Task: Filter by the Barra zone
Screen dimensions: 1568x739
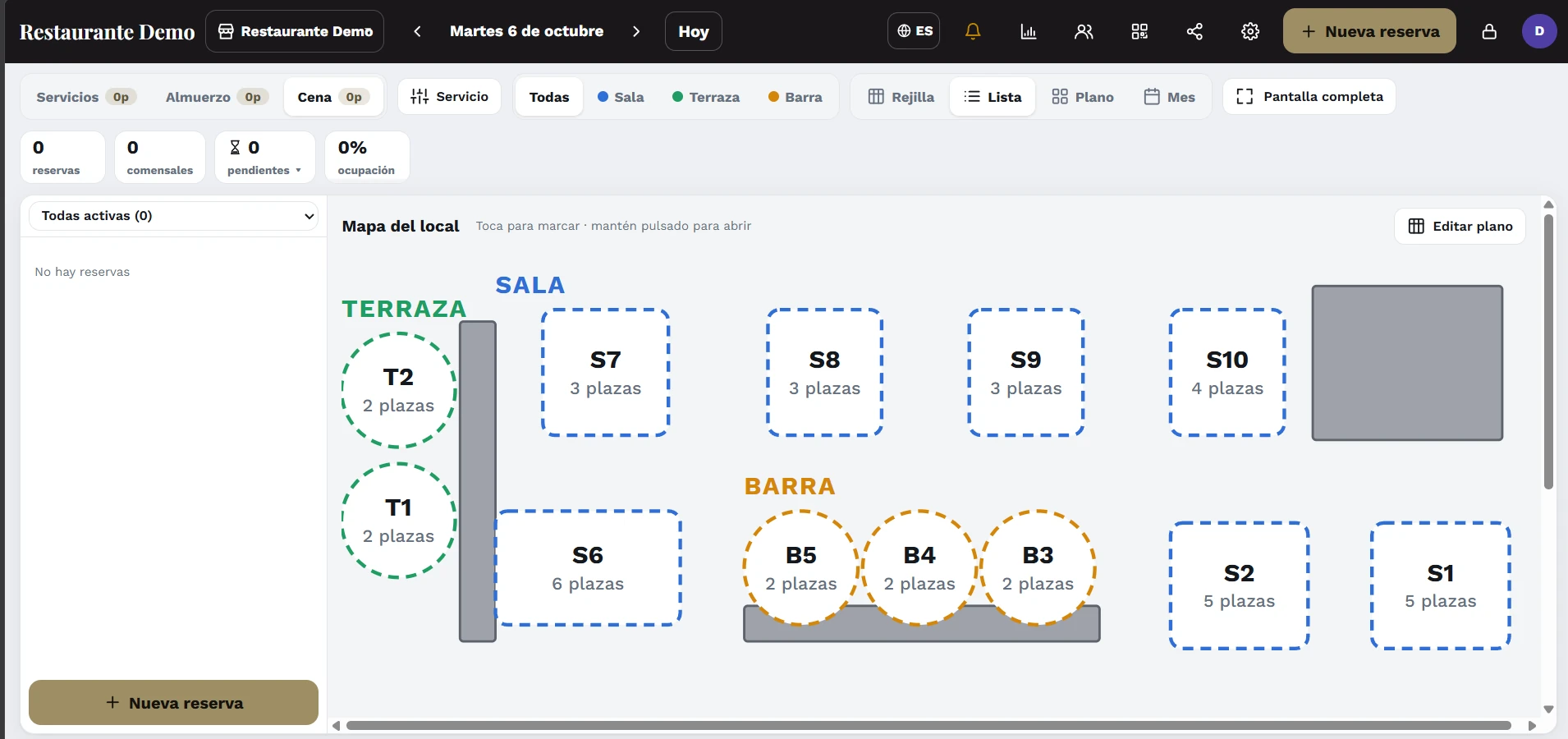Action: (x=795, y=97)
